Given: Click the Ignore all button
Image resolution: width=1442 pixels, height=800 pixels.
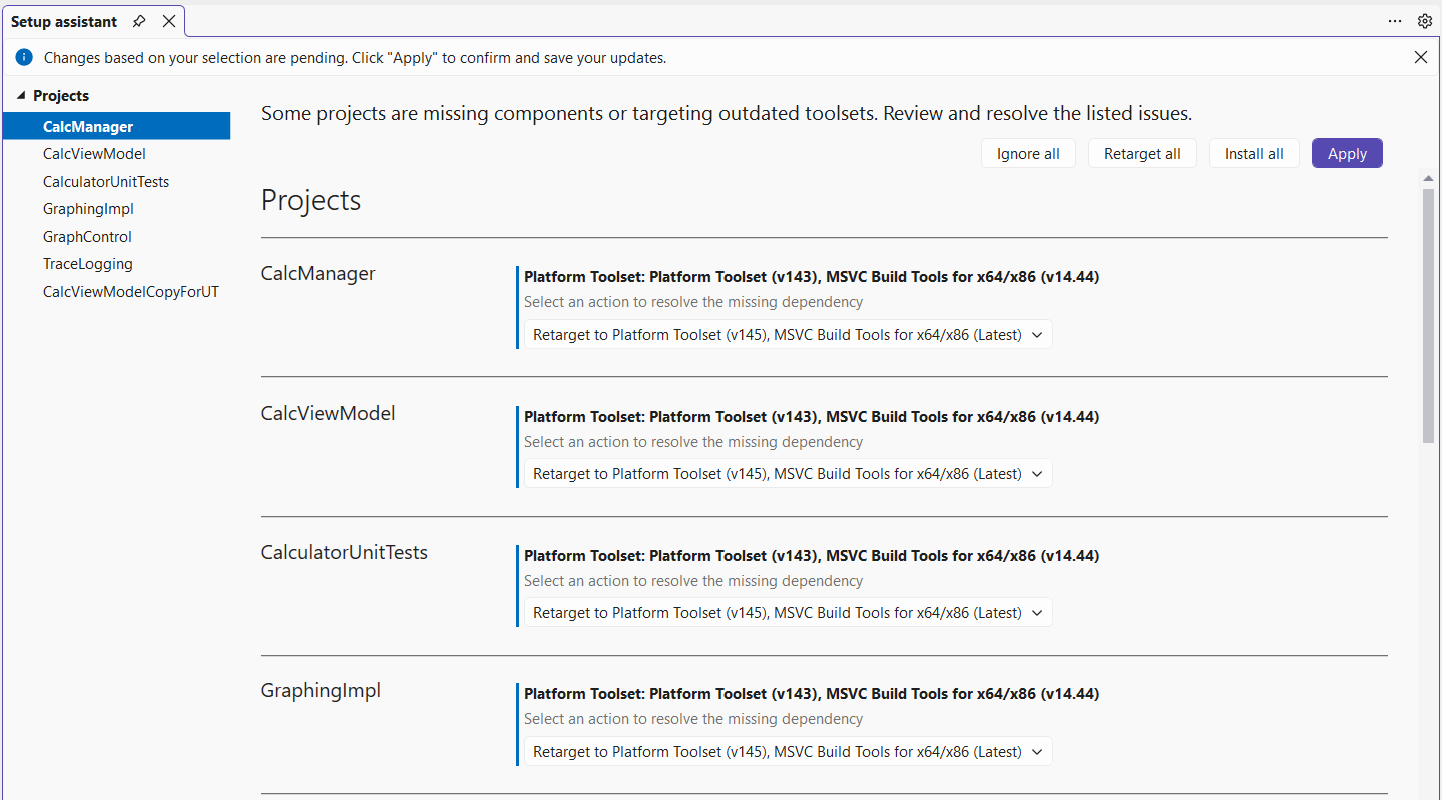Looking at the screenshot, I should tap(1028, 153).
